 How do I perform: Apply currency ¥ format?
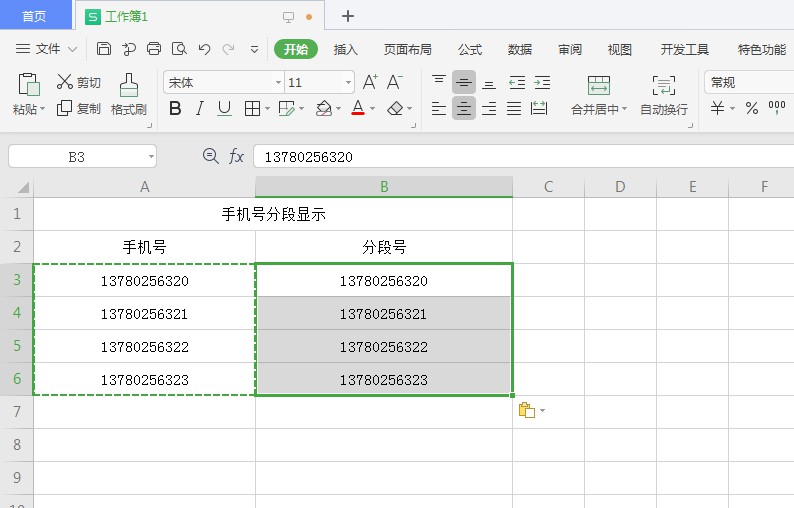(x=717, y=108)
